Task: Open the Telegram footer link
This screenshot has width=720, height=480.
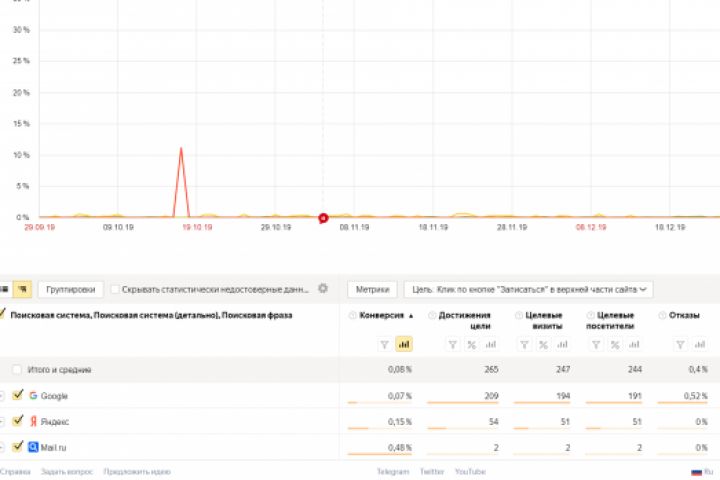Action: tap(393, 471)
